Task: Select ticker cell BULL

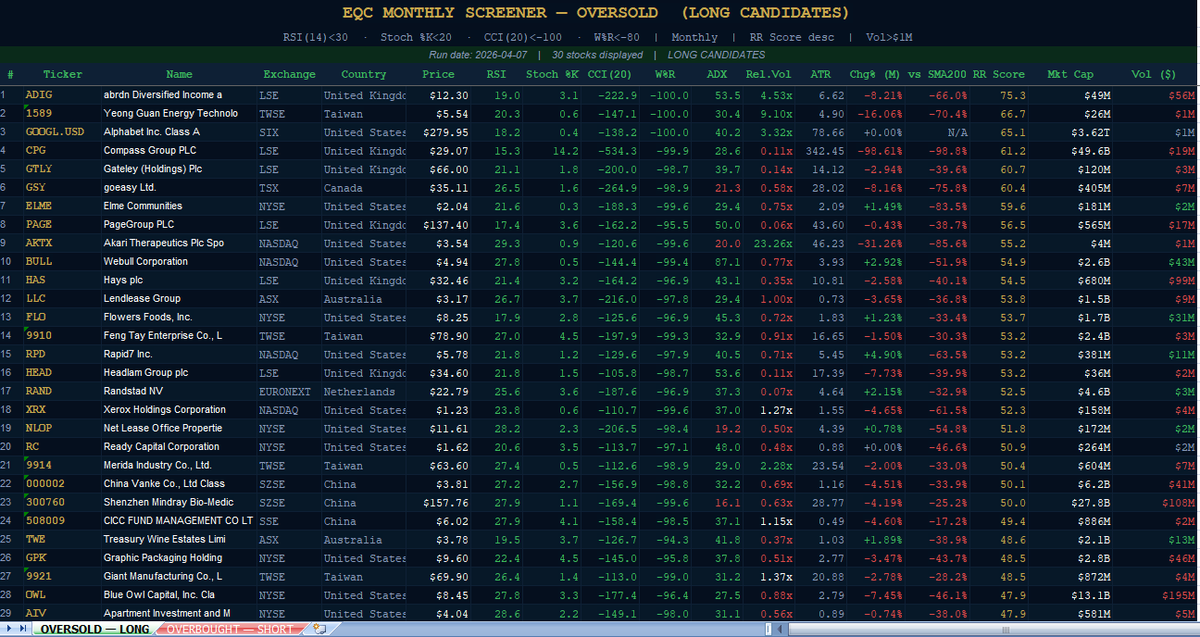Action: click(60, 261)
